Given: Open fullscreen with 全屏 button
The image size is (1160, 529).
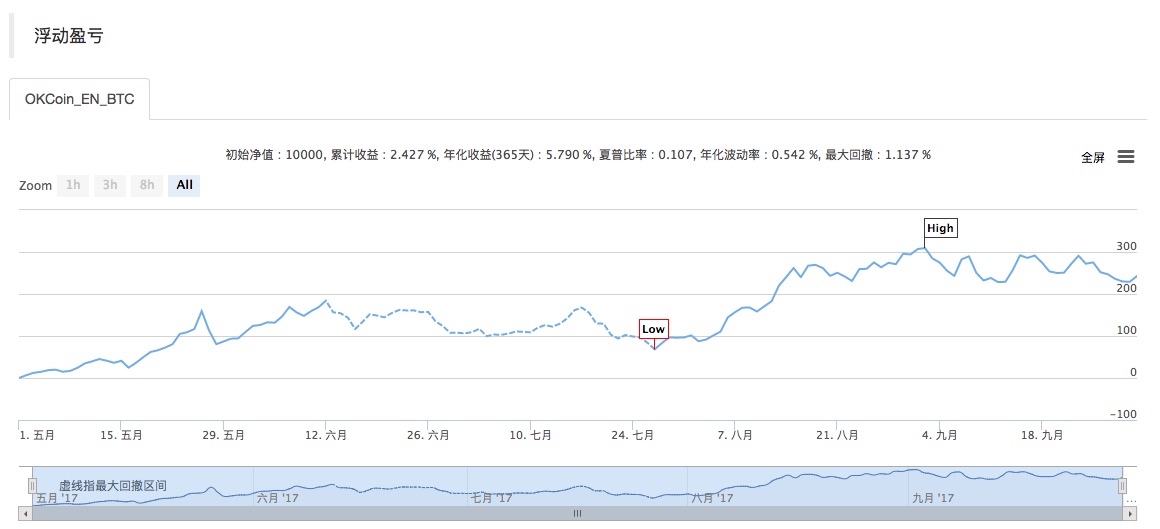Looking at the screenshot, I should click(x=1093, y=158).
